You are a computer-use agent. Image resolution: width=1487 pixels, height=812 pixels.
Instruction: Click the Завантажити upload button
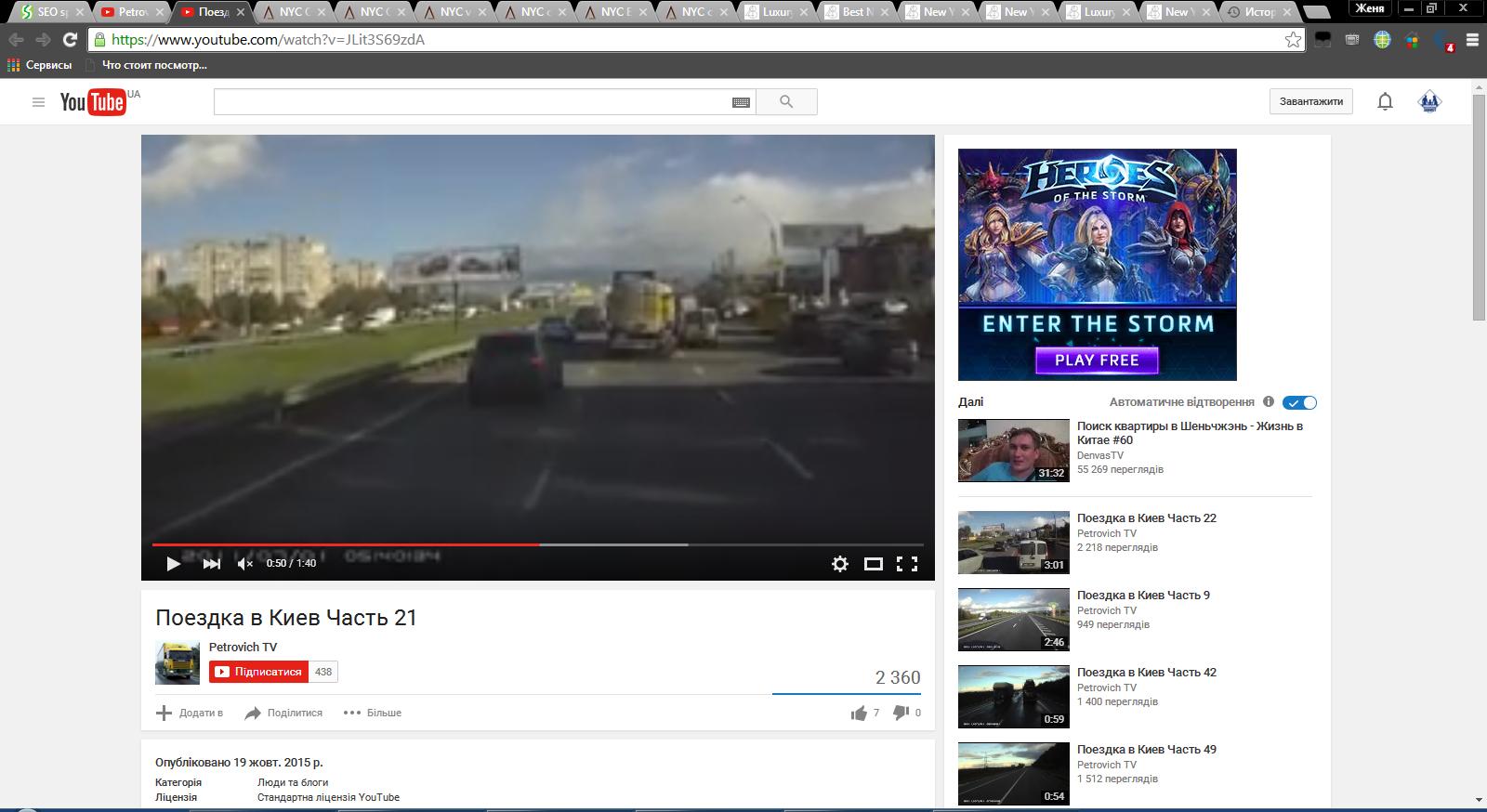(x=1311, y=101)
